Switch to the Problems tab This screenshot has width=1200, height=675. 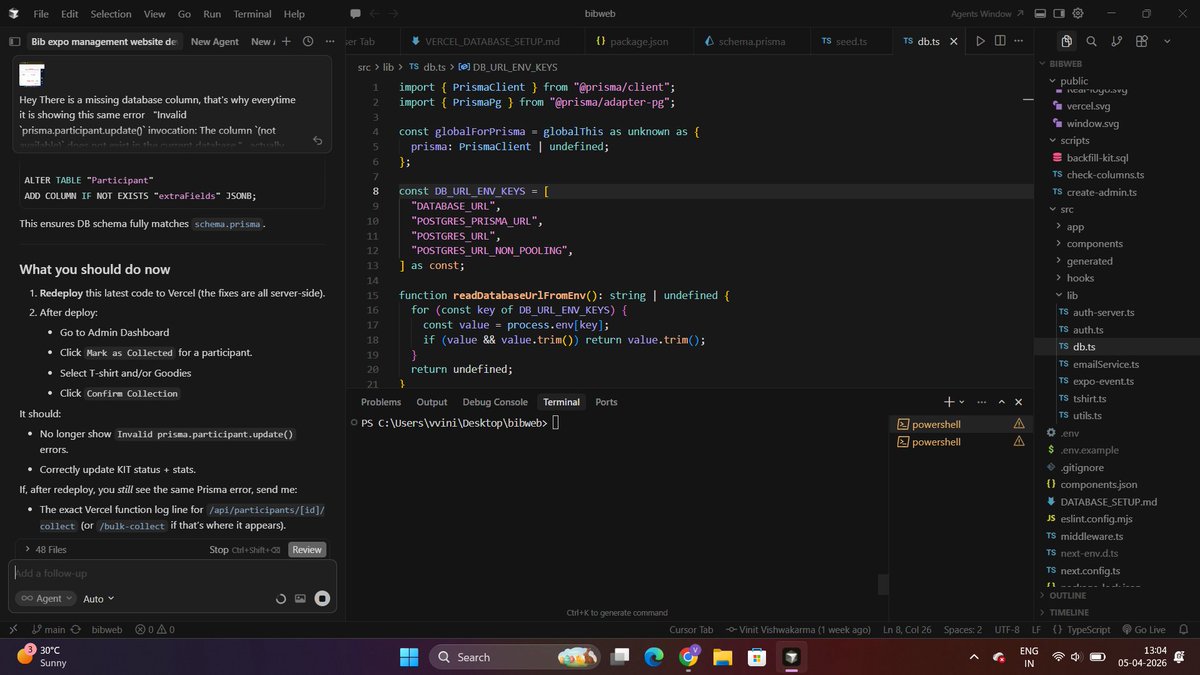pos(380,401)
